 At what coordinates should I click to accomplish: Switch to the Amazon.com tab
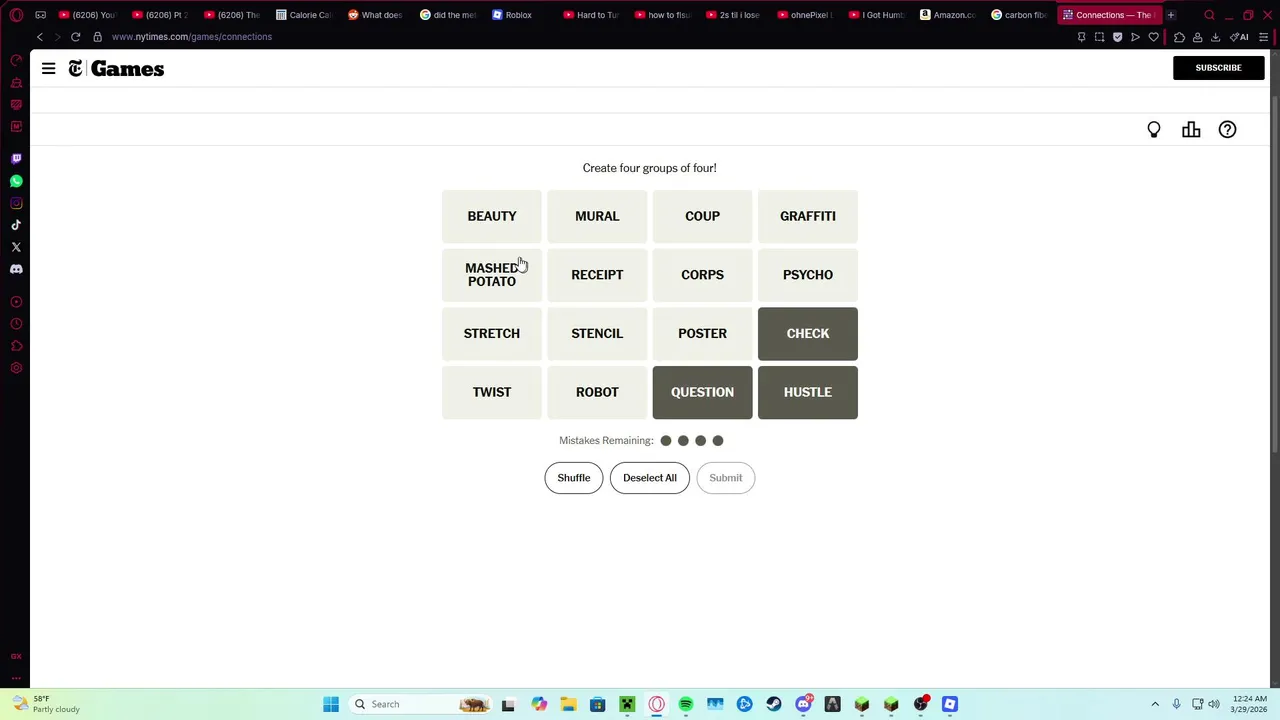point(948,15)
